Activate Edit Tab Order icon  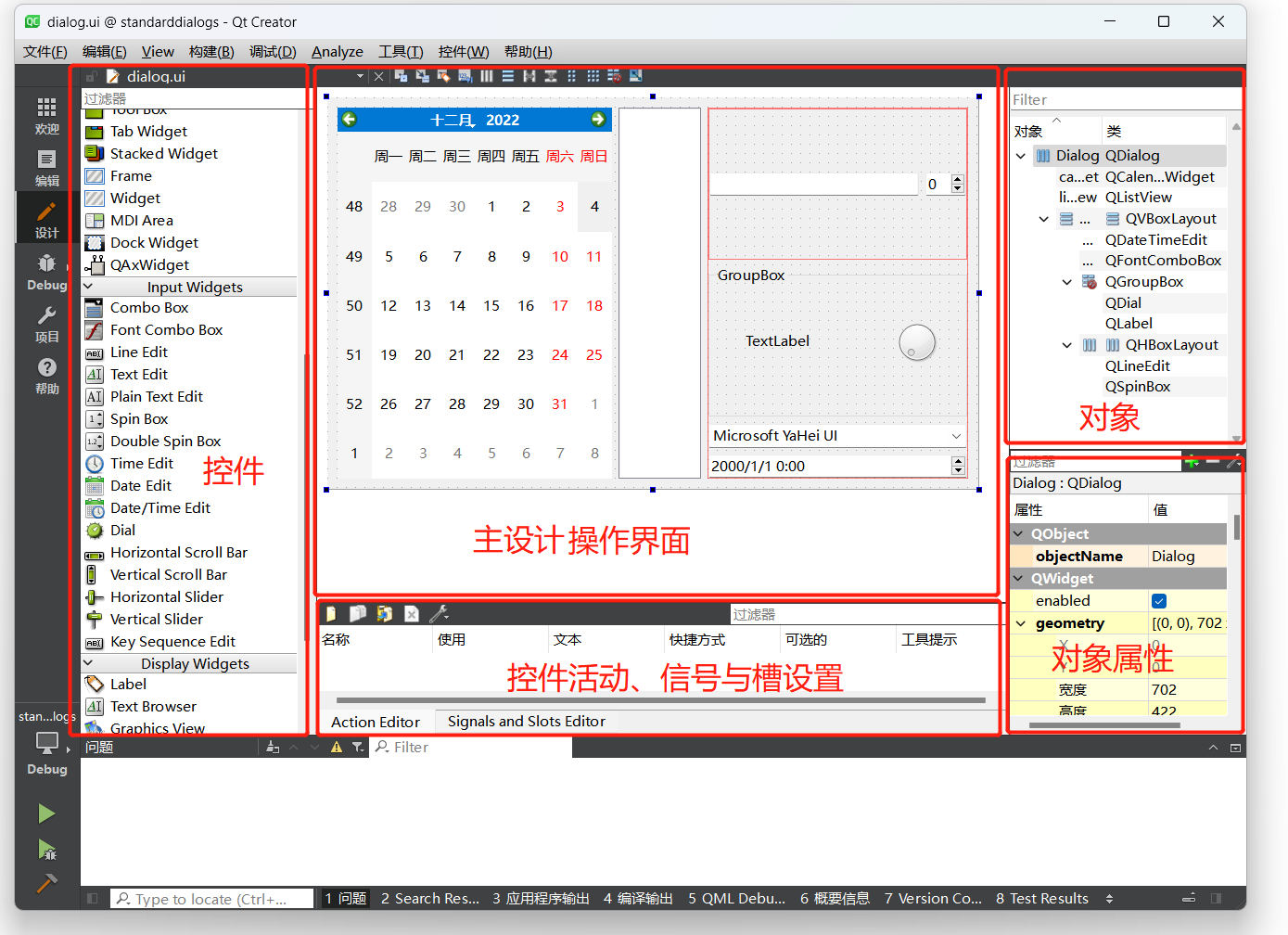465,76
